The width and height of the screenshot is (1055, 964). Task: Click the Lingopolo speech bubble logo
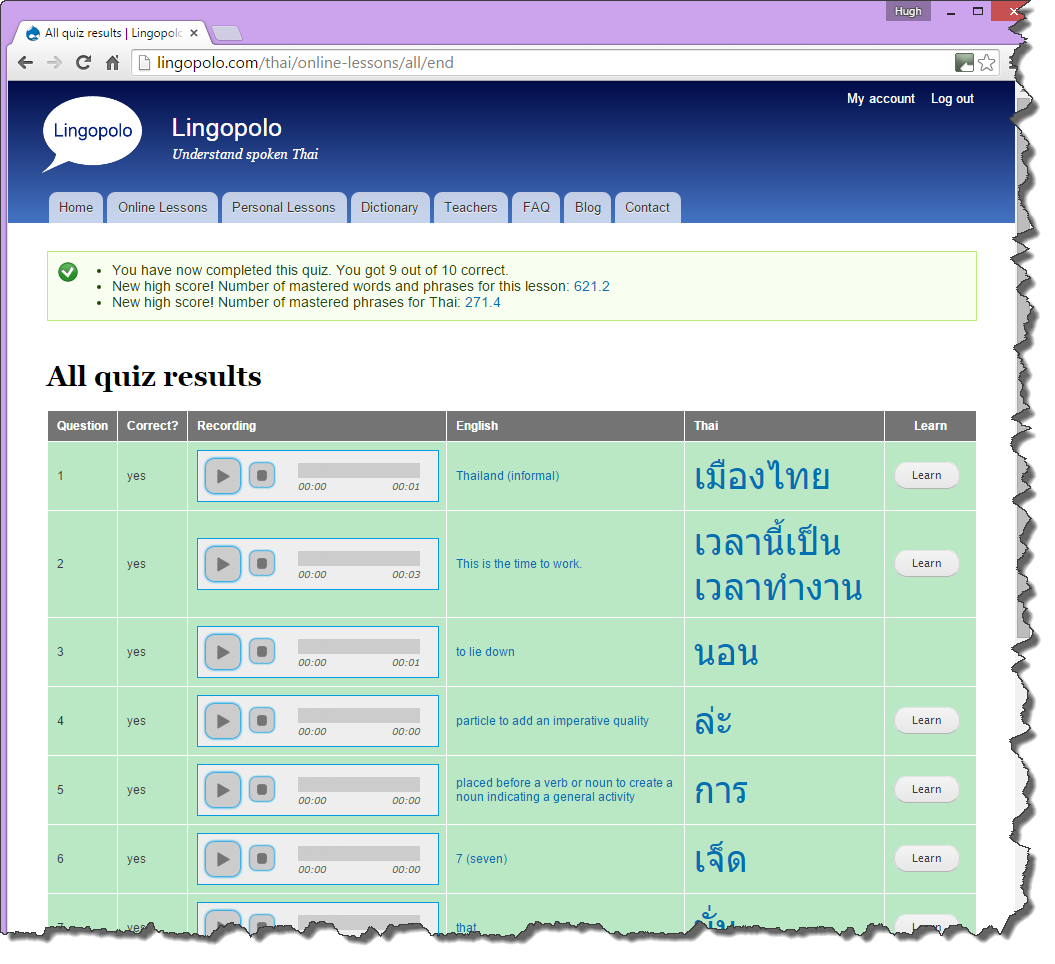pyautogui.click(x=92, y=133)
